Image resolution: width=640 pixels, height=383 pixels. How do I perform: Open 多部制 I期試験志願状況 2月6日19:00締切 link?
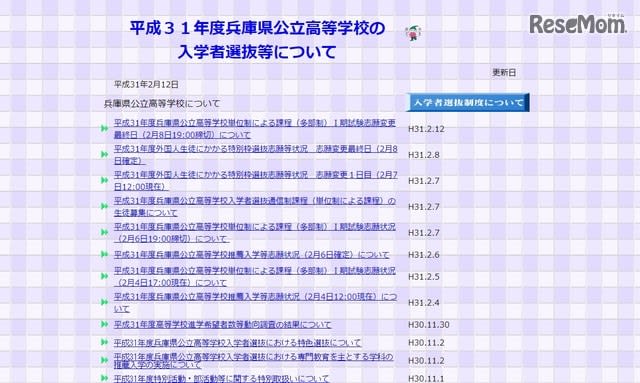[x=255, y=232]
